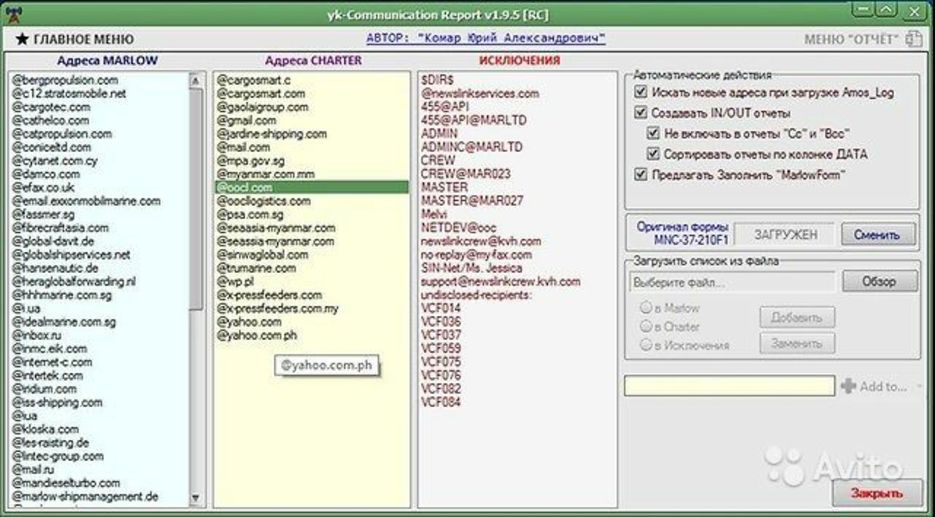
Task: Select @email.exxonmobilmarine.com entry
Action: (x=86, y=202)
